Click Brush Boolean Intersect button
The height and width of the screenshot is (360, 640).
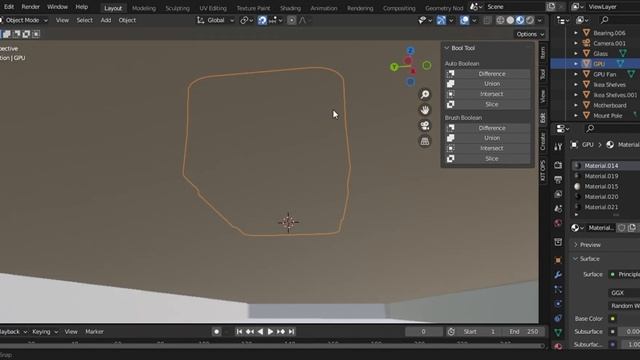[488, 149]
